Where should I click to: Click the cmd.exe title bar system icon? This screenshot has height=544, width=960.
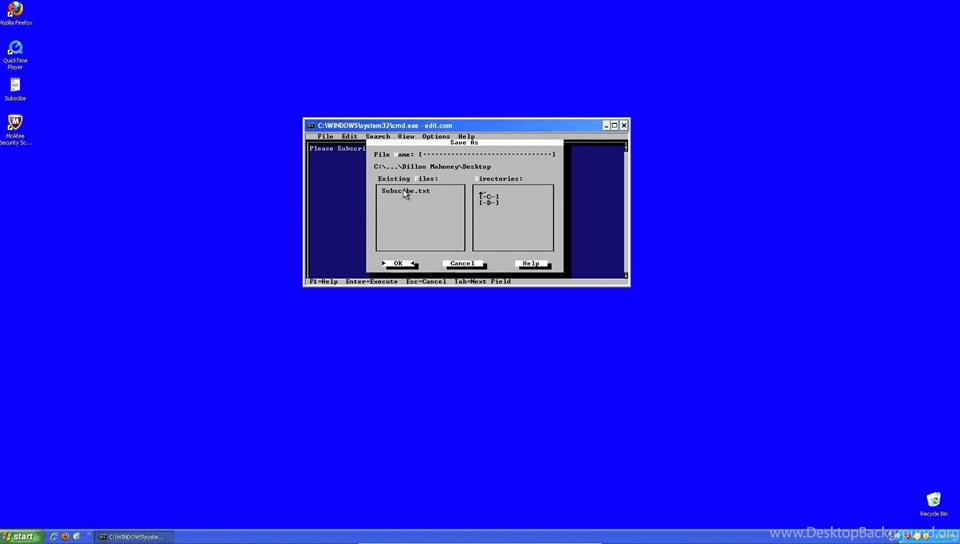pos(311,125)
